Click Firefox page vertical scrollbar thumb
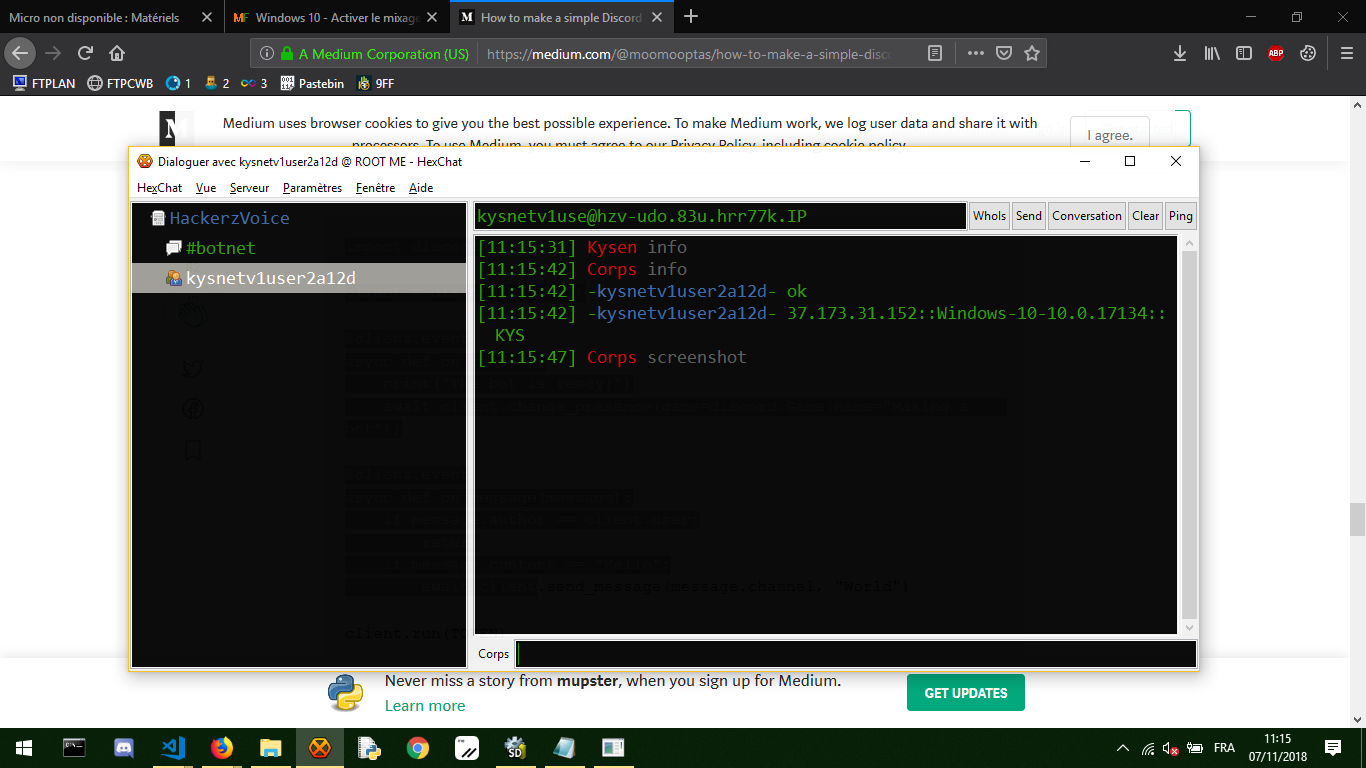The image size is (1366, 768). pos(1357,520)
